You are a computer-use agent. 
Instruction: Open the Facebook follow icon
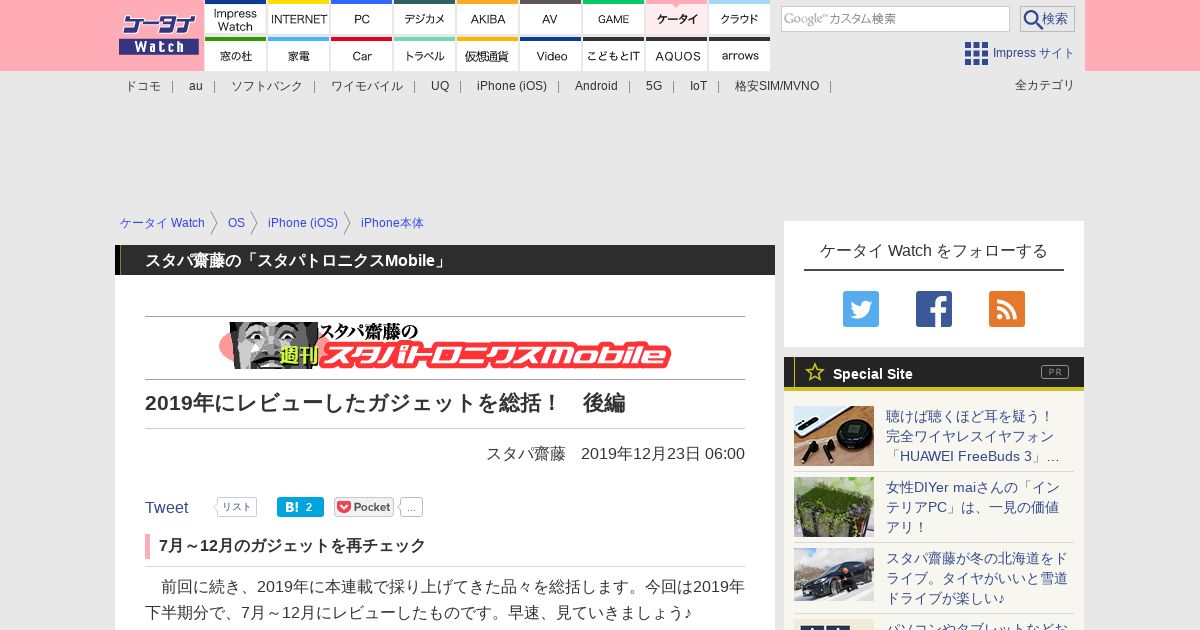click(x=934, y=309)
